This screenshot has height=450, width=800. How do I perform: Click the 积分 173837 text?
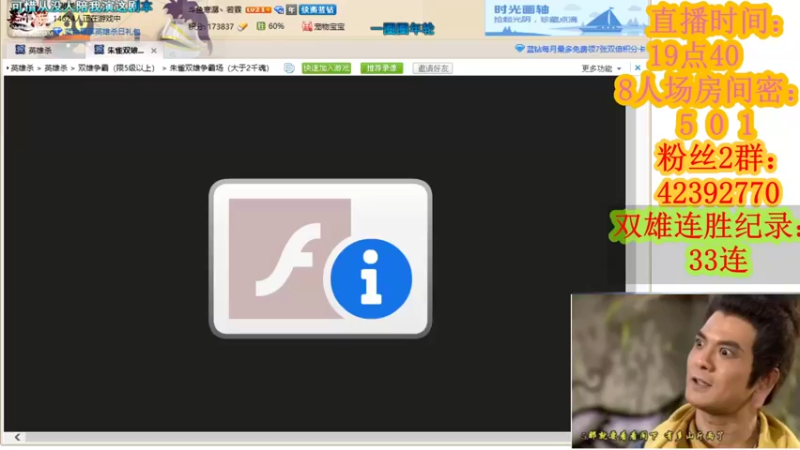click(x=211, y=27)
